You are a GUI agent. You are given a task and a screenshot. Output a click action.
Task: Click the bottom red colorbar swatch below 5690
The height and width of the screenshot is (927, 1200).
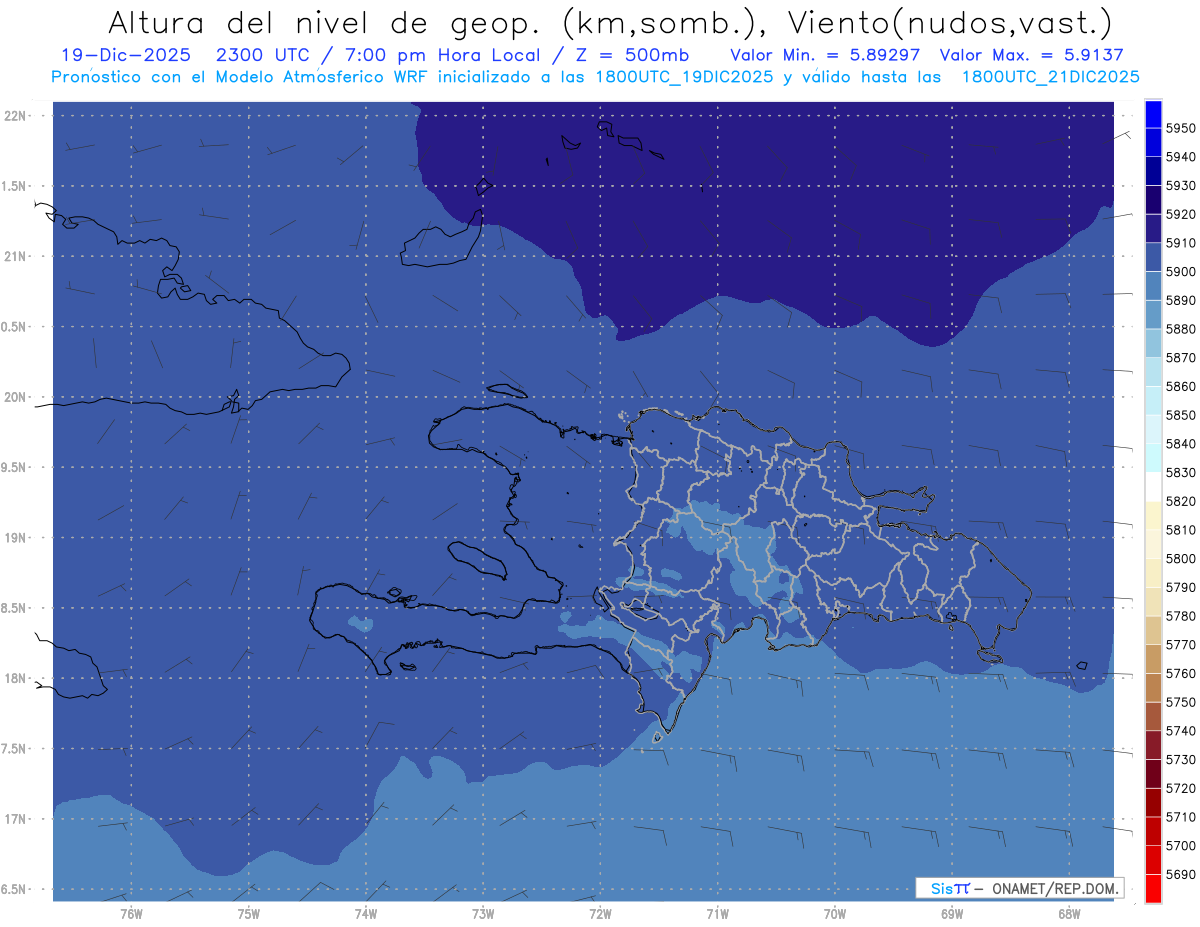click(x=1153, y=888)
